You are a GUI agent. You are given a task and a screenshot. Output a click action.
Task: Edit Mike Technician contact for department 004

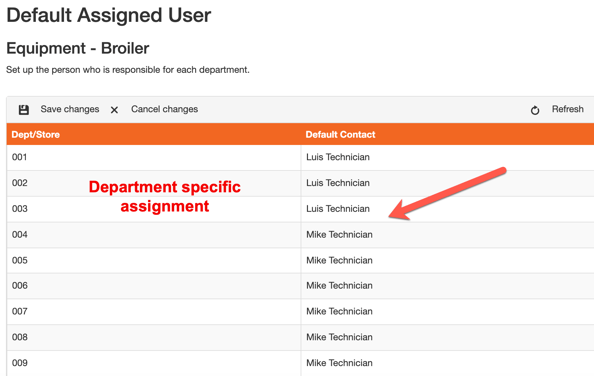[448, 235]
